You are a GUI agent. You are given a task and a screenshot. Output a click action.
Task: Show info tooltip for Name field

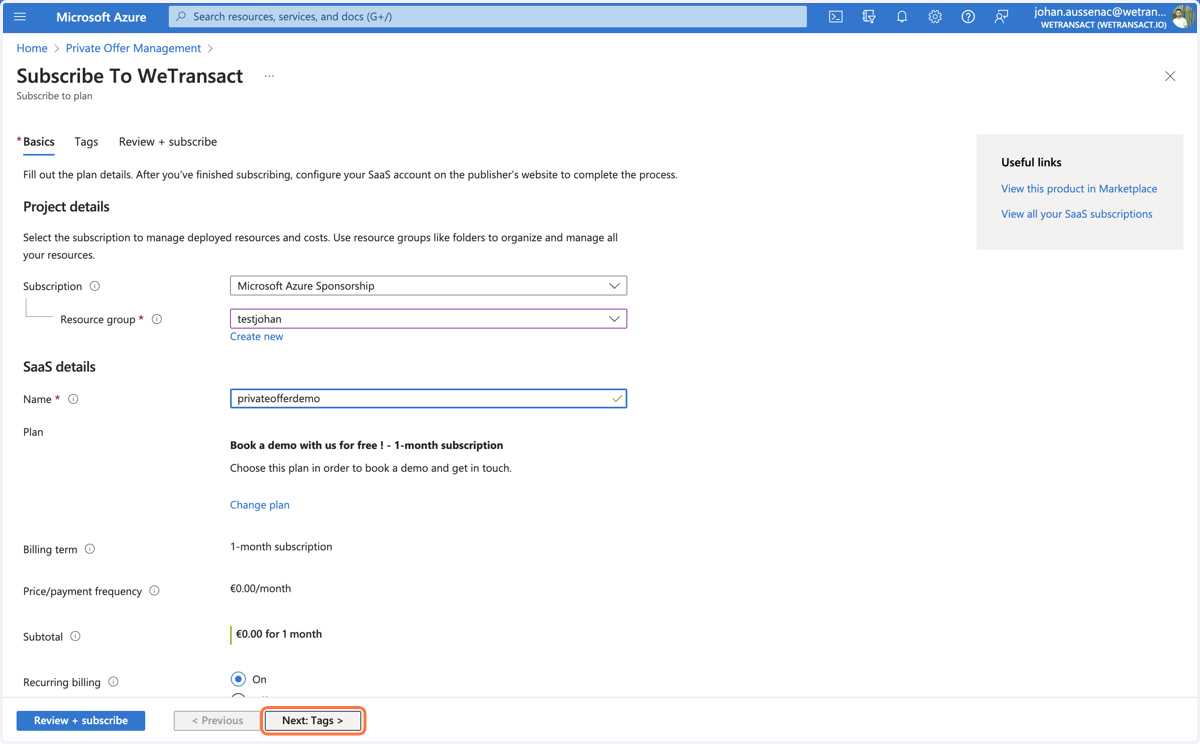click(x=73, y=399)
